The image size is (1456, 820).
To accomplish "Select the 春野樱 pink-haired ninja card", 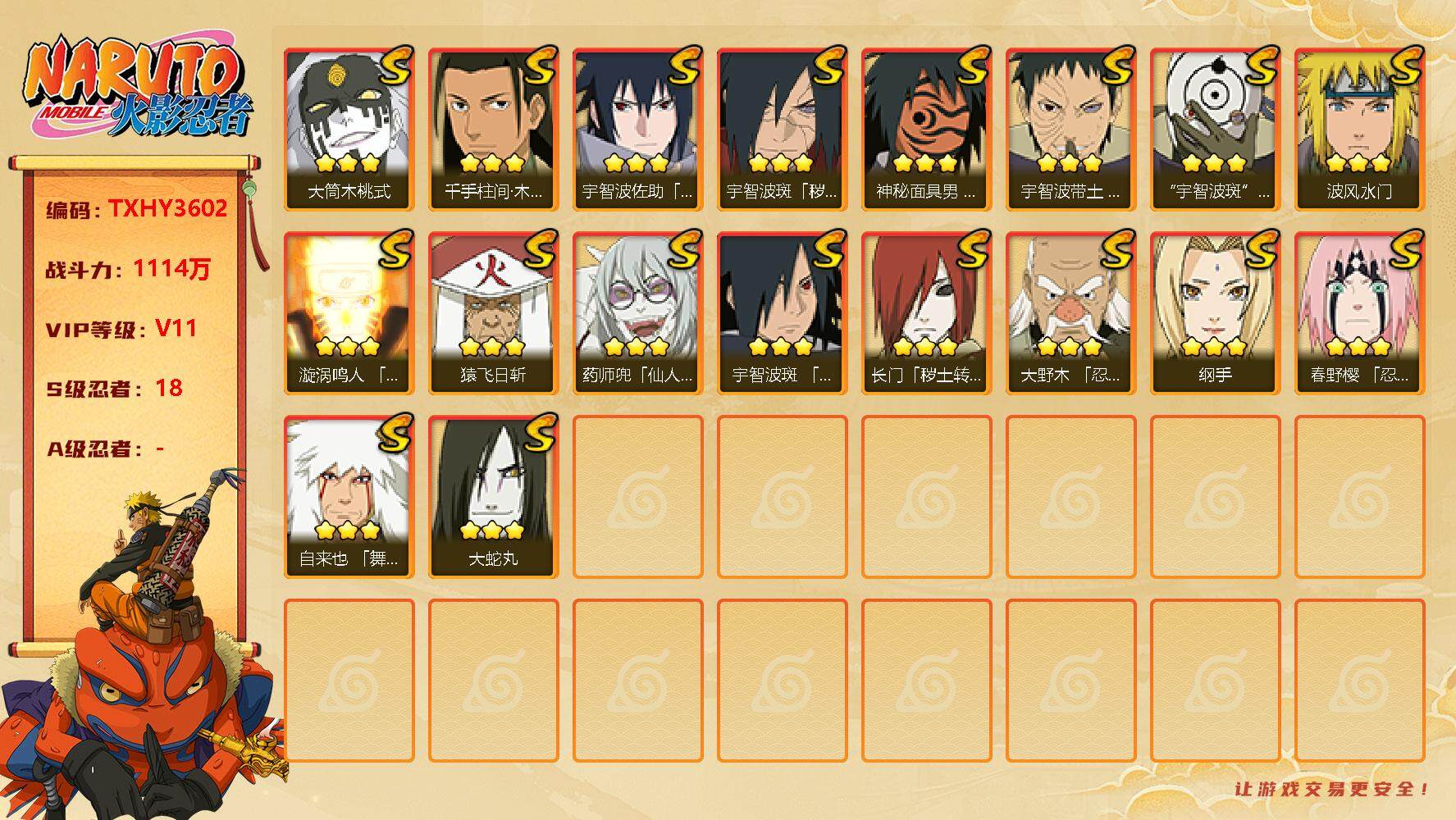I will click(x=1359, y=313).
